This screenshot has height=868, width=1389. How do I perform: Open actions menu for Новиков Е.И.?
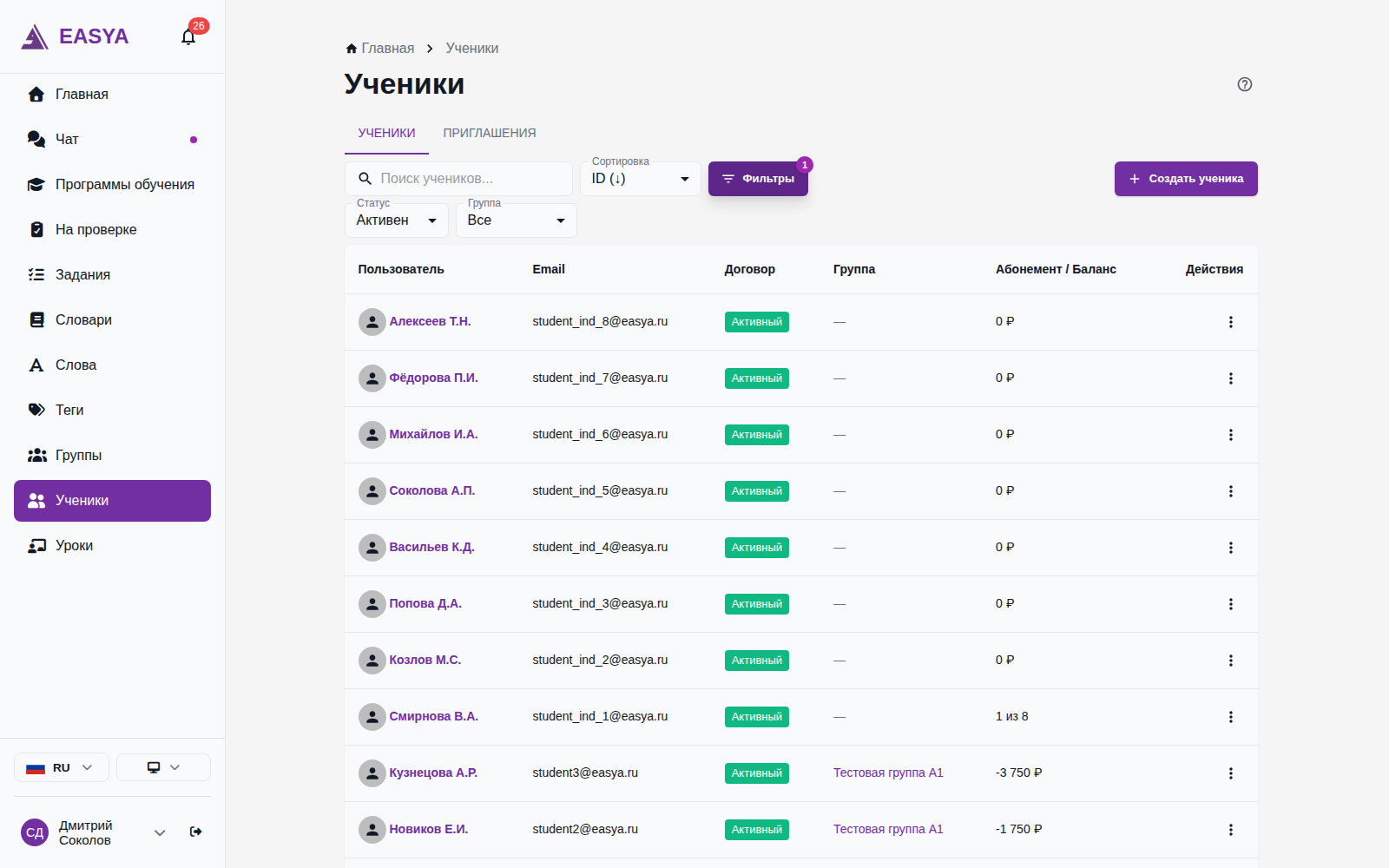[x=1230, y=830]
